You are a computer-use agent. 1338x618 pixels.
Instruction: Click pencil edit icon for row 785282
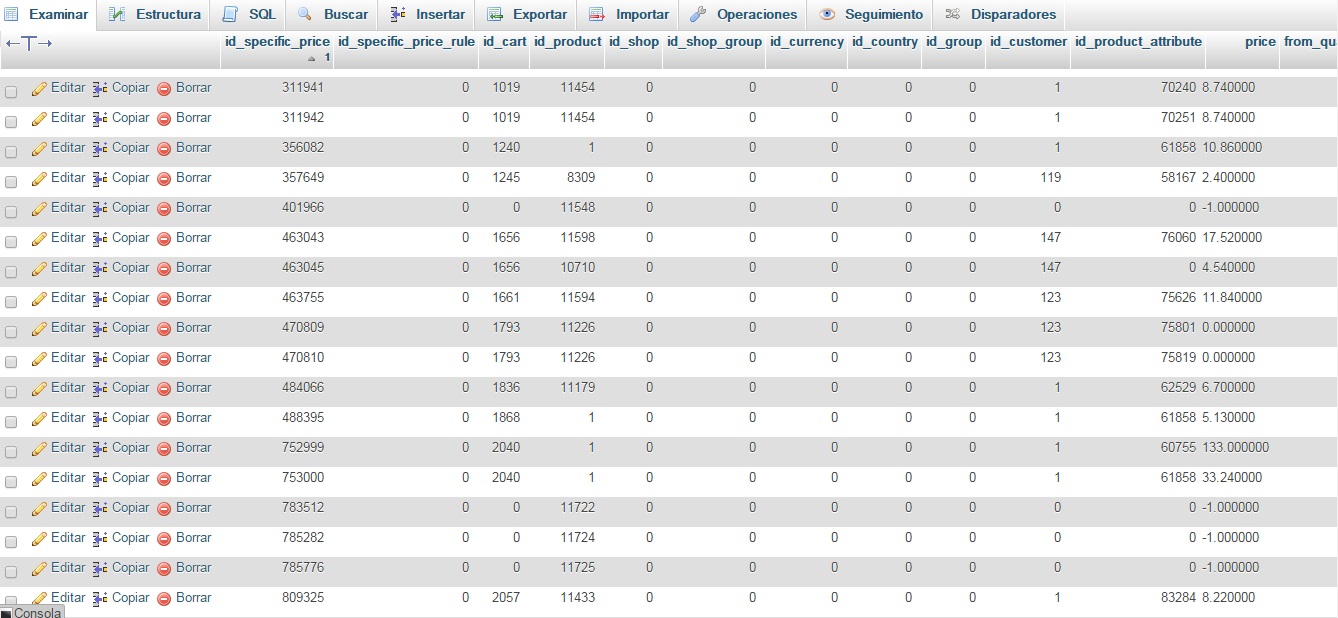(40, 538)
